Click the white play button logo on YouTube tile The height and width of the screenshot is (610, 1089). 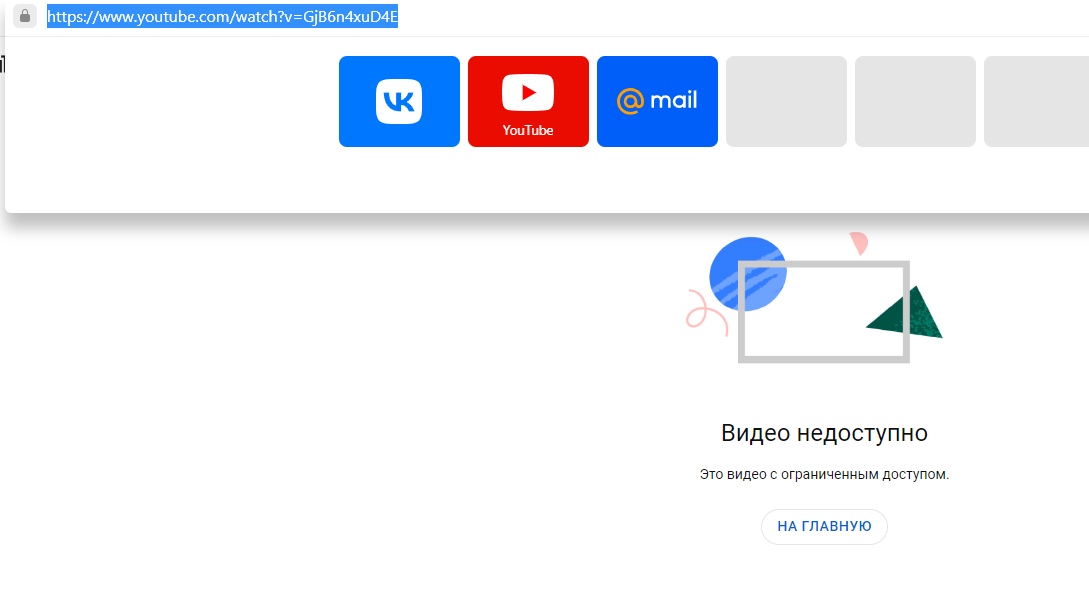pyautogui.click(x=528, y=93)
